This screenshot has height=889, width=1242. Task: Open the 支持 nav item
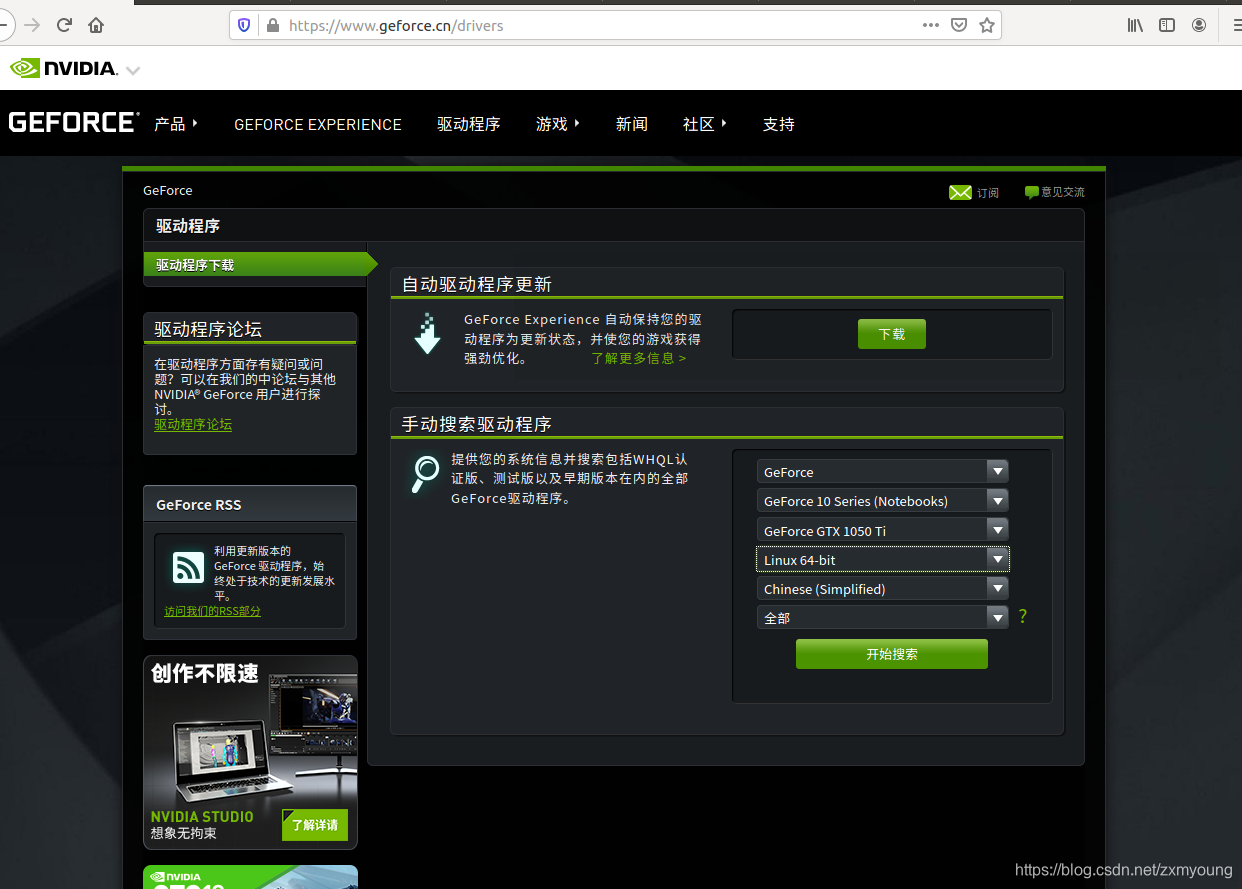pyautogui.click(x=779, y=124)
